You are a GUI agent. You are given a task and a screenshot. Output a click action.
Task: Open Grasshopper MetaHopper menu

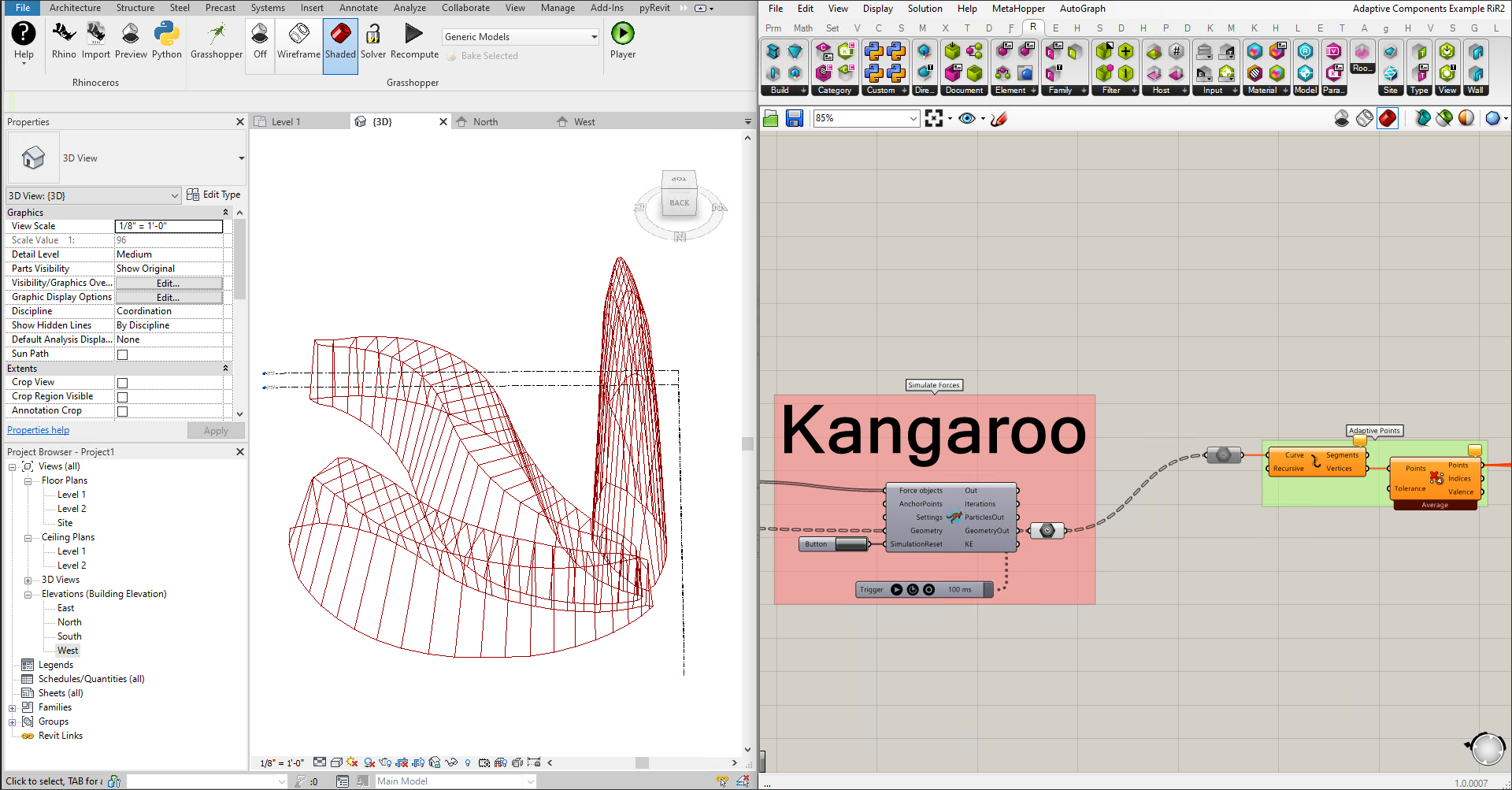click(x=1018, y=9)
